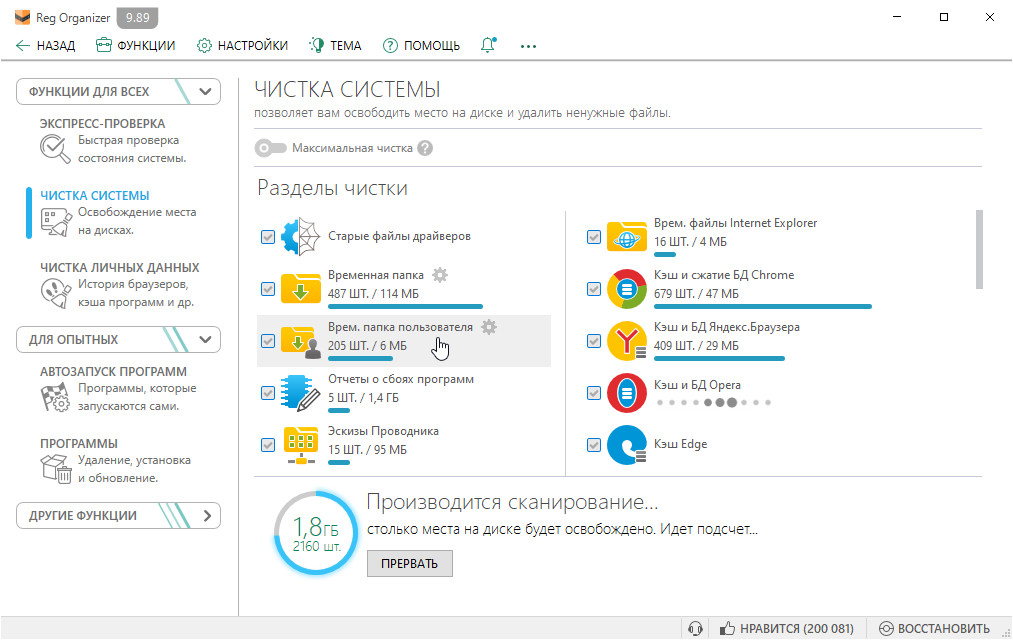
Task: Uncheck the Кэш Edge checkbox
Action: coord(594,444)
